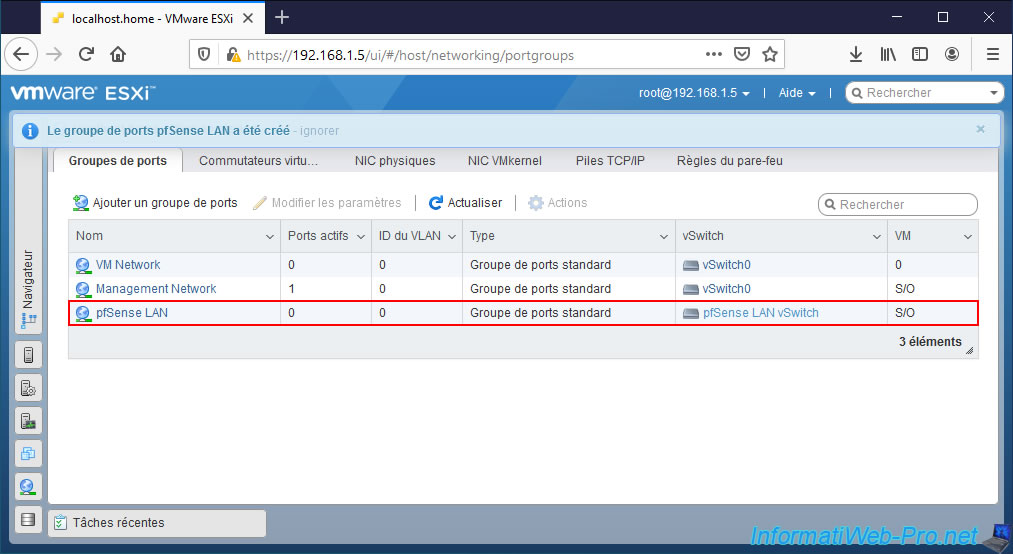Screen dimensions: 1013x554
Task: Click Modifier les paramètres
Action: pos(327,203)
